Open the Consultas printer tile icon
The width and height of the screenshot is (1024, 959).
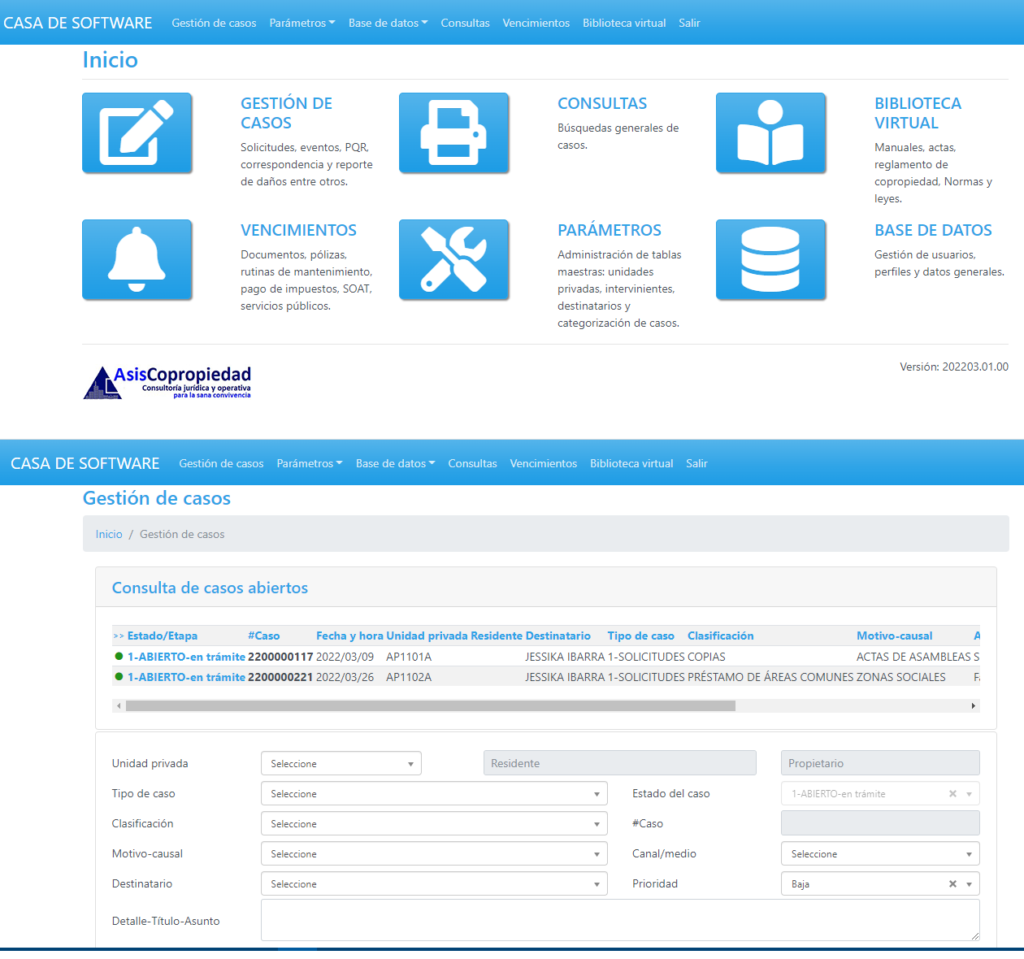pyautogui.click(x=453, y=133)
